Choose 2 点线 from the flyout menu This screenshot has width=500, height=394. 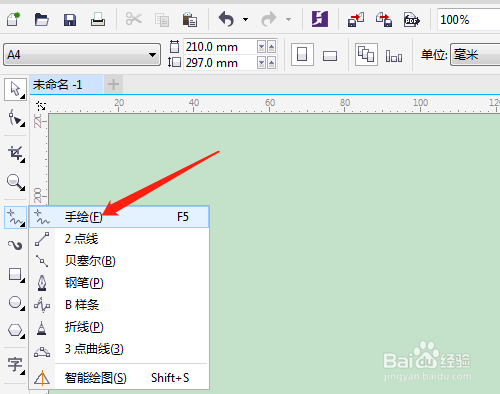coord(119,239)
